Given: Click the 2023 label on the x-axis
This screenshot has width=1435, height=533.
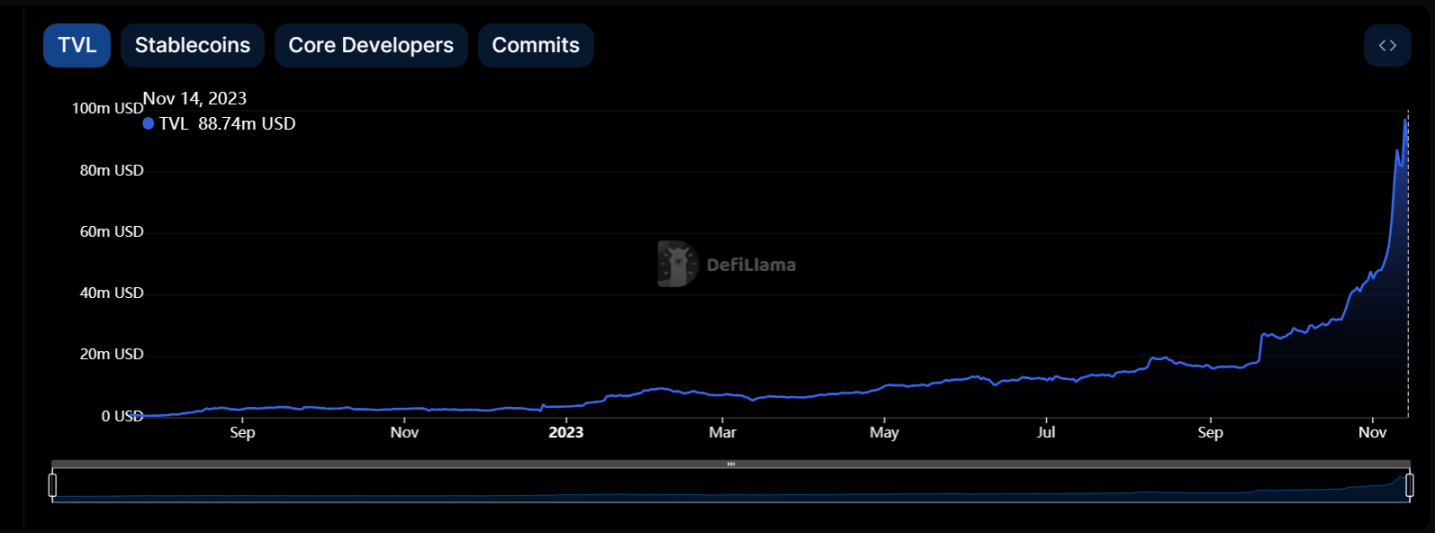Looking at the screenshot, I should [x=565, y=433].
